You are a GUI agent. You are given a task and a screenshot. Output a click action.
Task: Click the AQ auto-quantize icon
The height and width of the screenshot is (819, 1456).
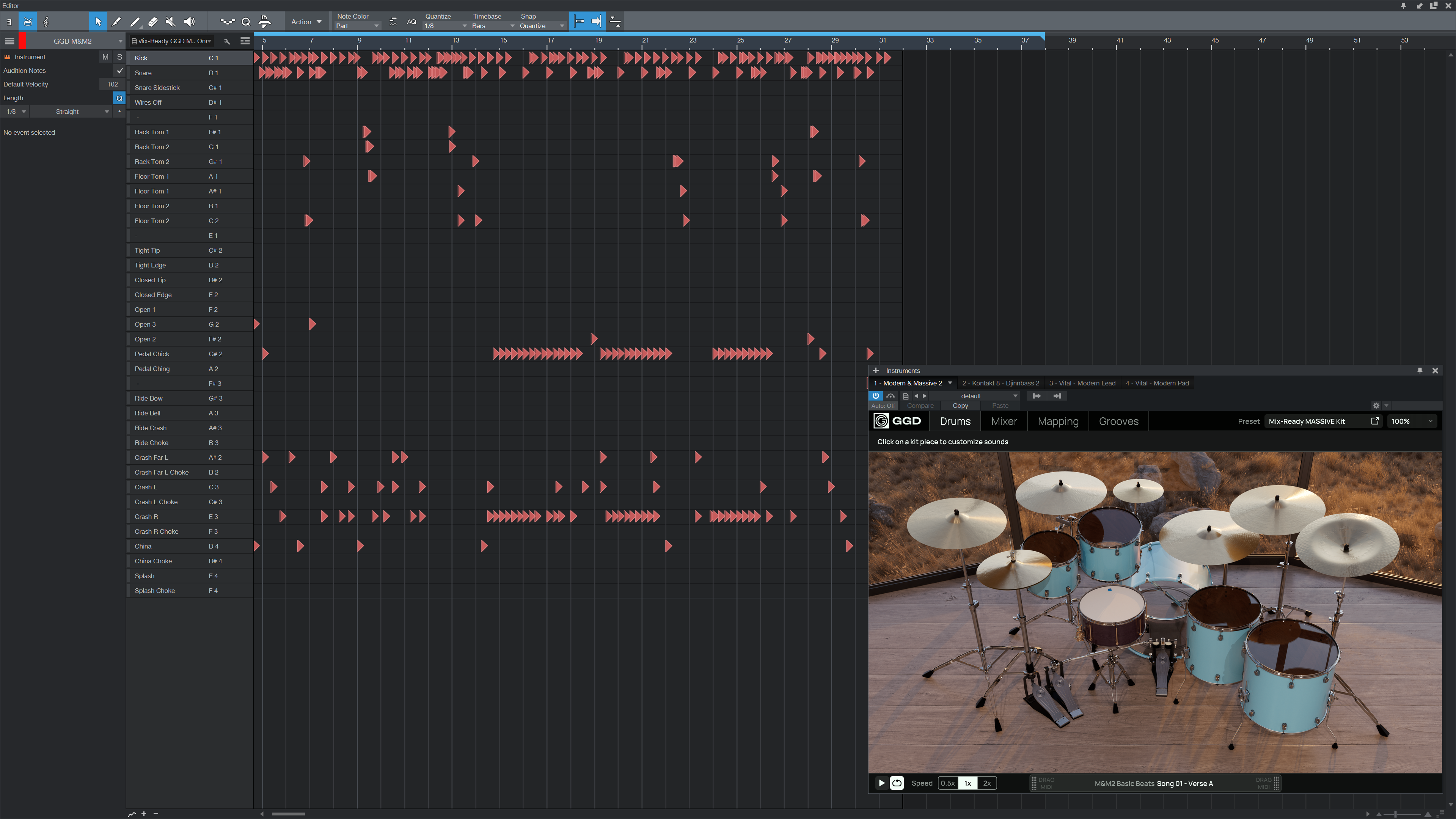[412, 22]
